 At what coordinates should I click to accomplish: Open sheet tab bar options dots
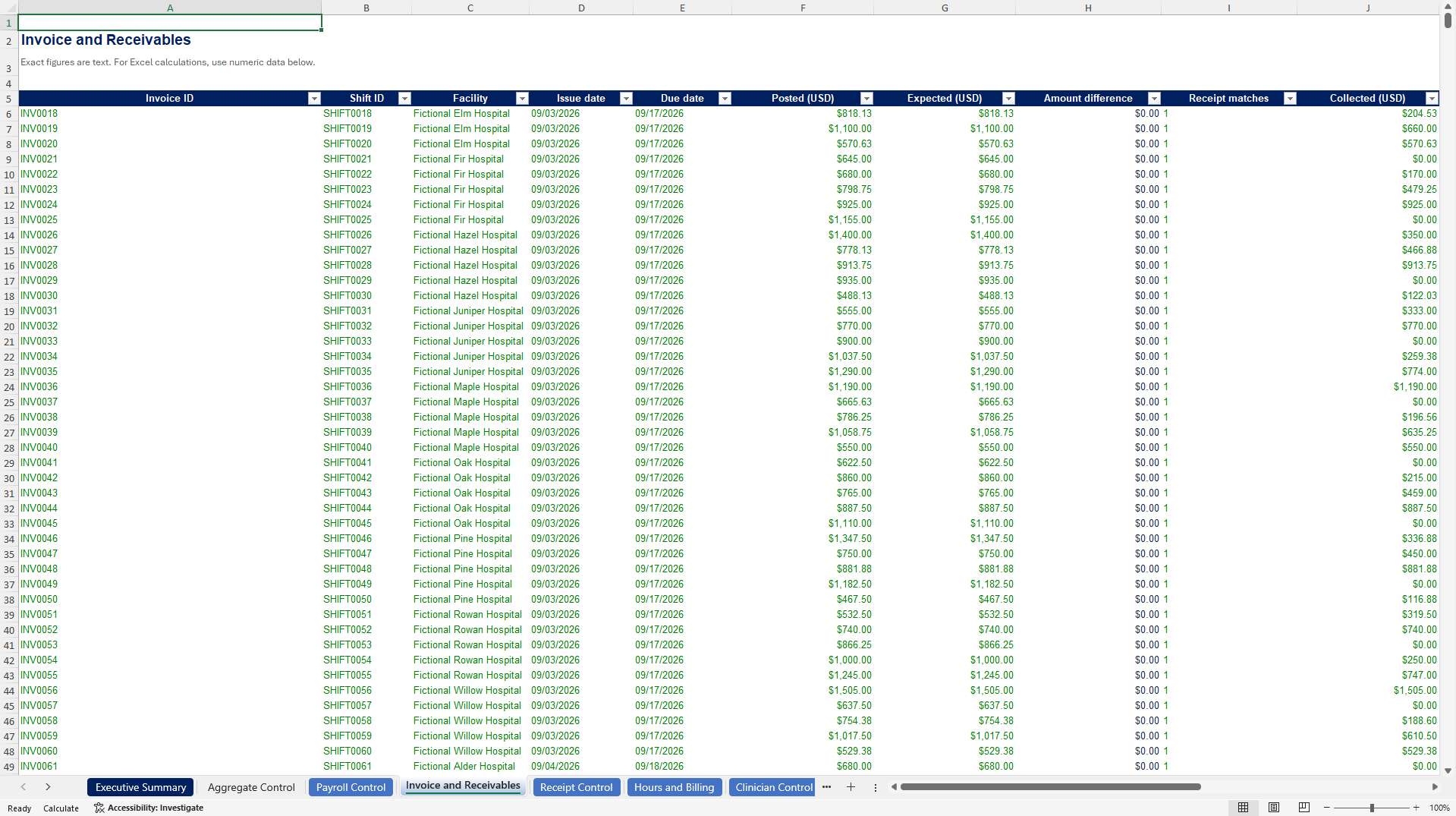tap(875, 788)
